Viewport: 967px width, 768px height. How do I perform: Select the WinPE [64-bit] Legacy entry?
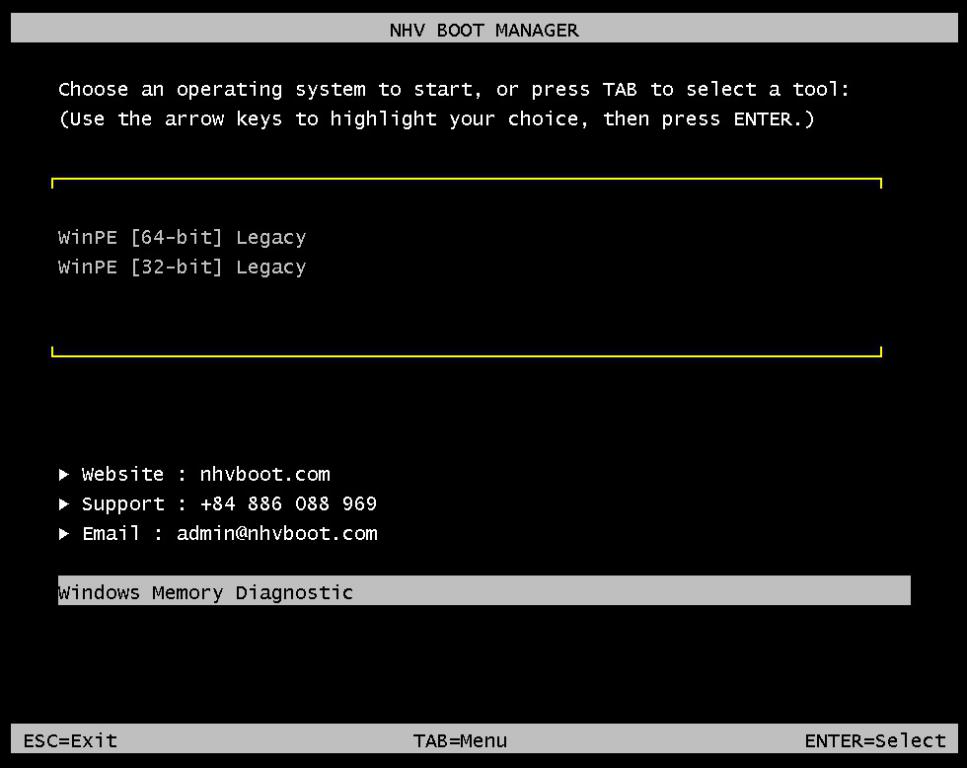pos(182,238)
